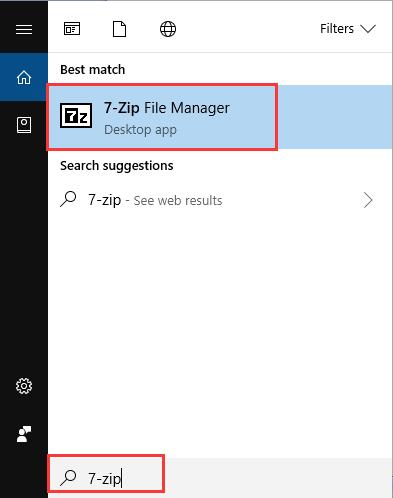Viewport: 393px width, 498px height.
Task: Launch 7-Zip File Manager from Best match
Action: click(220, 117)
